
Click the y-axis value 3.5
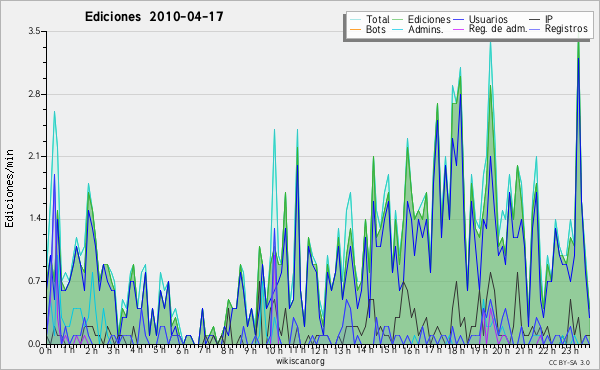[x=34, y=31]
